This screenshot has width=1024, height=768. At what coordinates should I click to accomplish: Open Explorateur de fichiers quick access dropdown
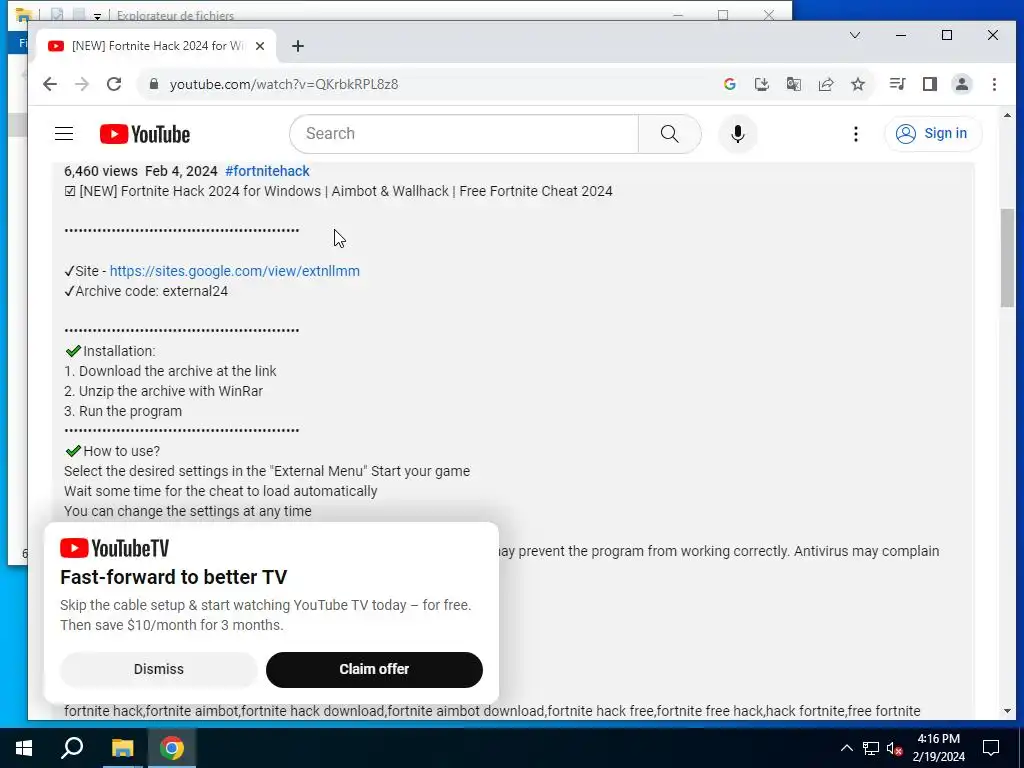97,16
